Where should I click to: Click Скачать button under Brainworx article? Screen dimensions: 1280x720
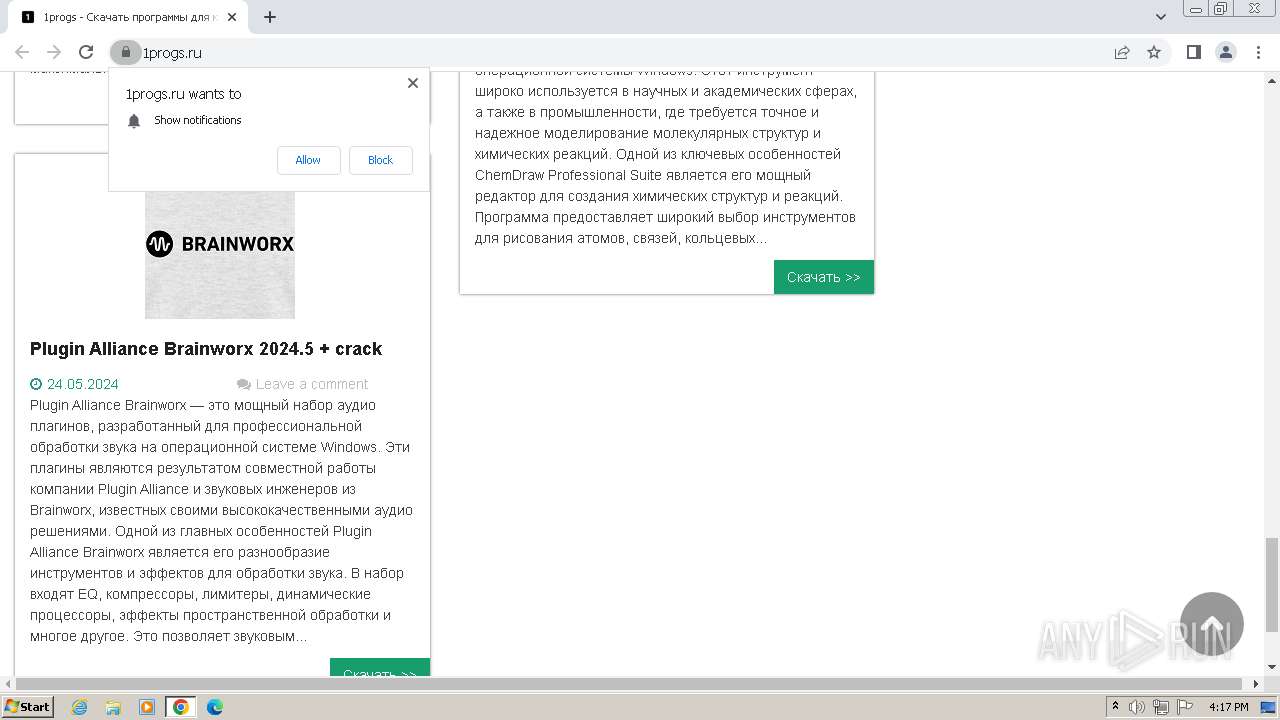(380, 668)
